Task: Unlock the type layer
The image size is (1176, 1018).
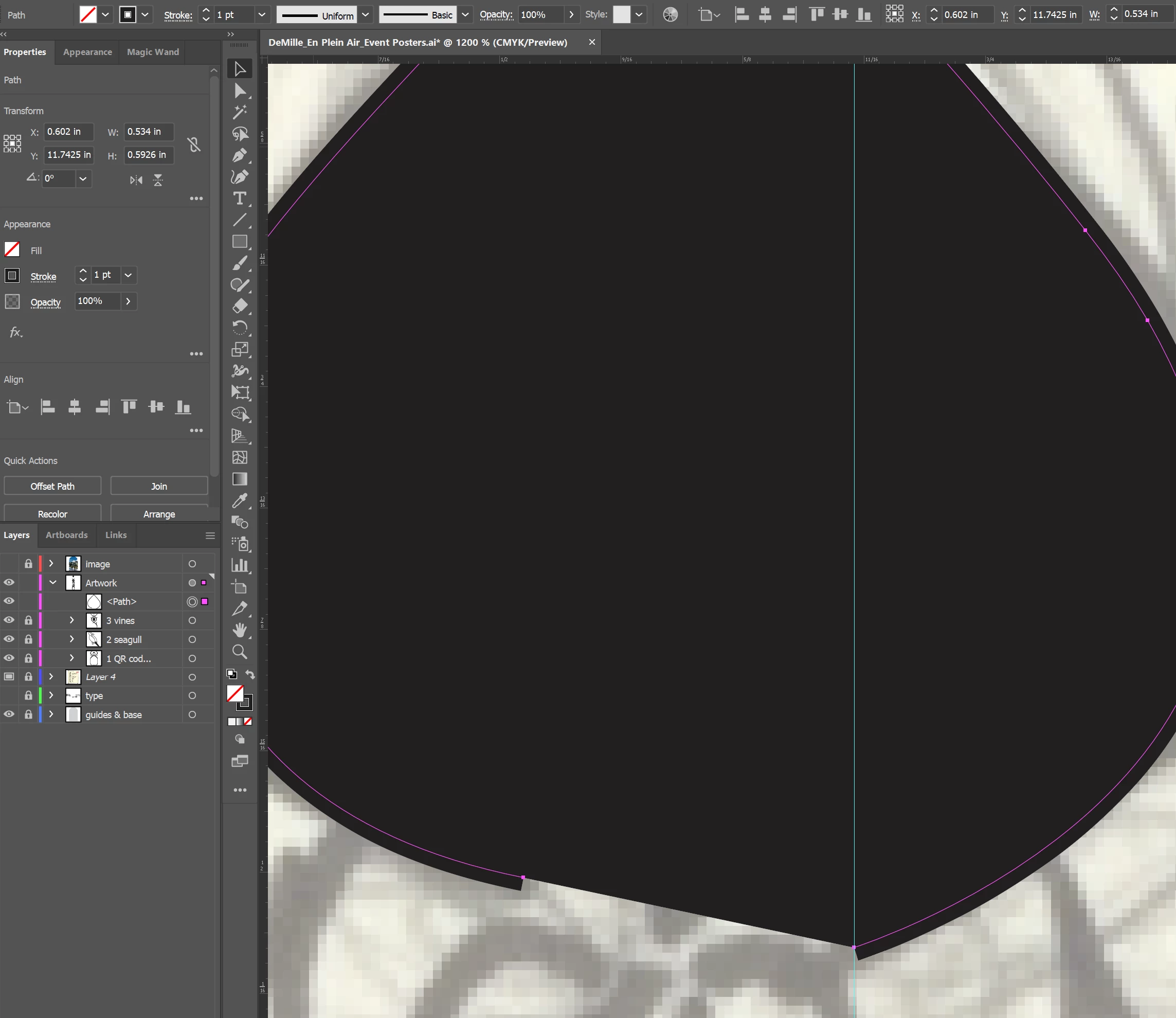Action: pyautogui.click(x=28, y=695)
